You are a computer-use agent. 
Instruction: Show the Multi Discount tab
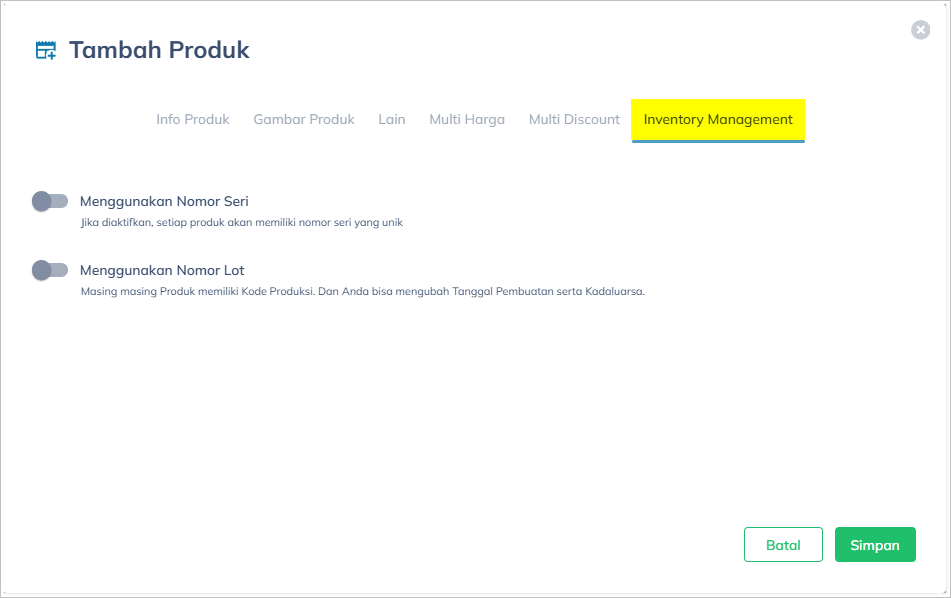(x=574, y=119)
